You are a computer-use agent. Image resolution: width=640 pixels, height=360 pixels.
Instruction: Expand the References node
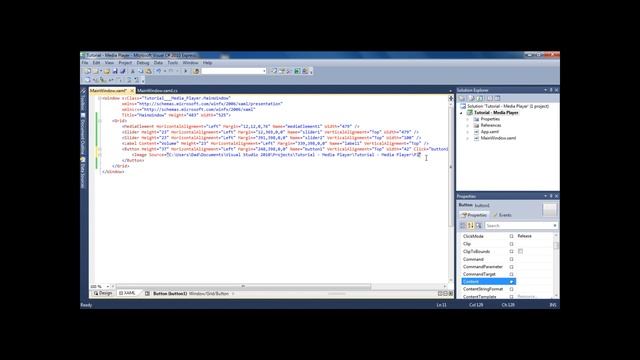pos(468,126)
